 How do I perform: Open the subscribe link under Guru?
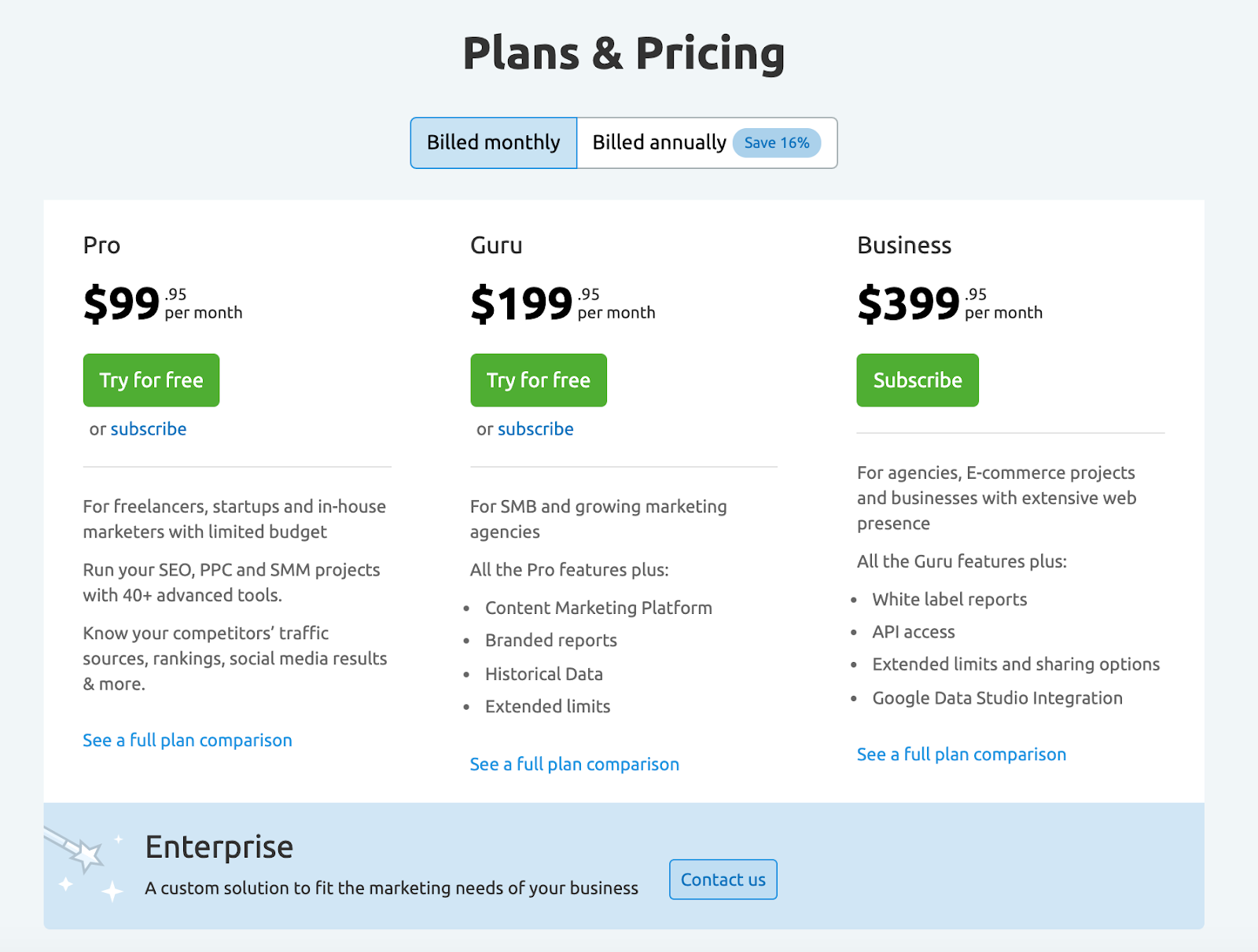[x=535, y=429]
